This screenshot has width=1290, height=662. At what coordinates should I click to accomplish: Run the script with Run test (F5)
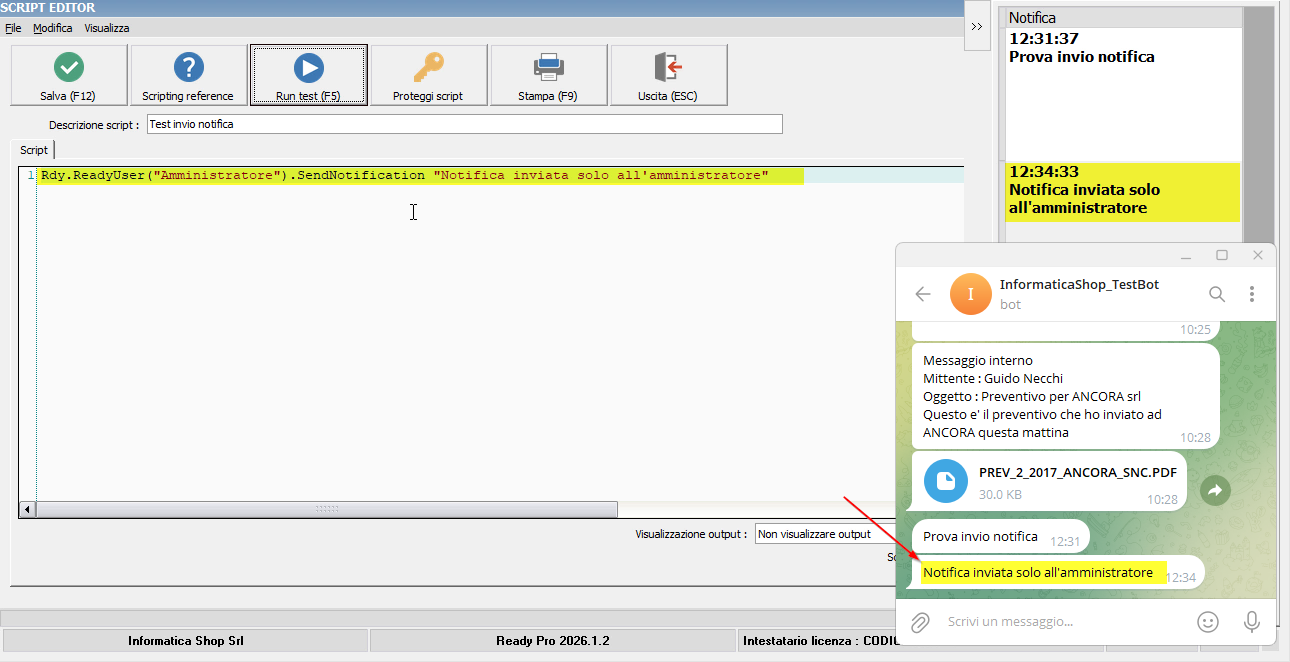pyautogui.click(x=308, y=75)
